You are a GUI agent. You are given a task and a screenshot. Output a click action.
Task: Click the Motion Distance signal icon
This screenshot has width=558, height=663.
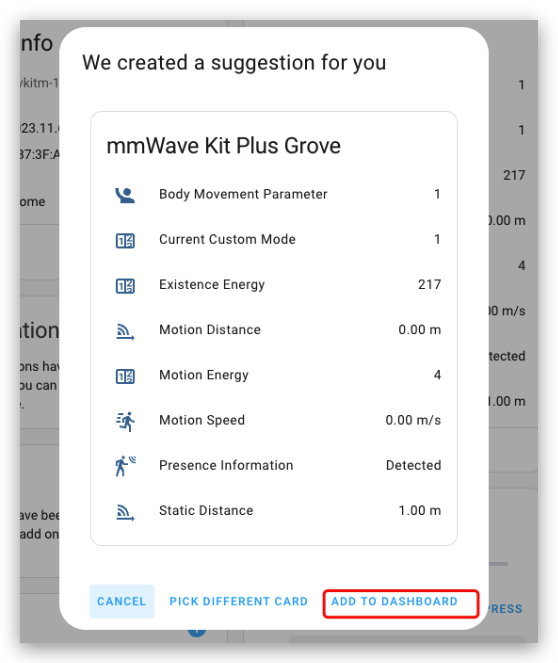click(125, 331)
